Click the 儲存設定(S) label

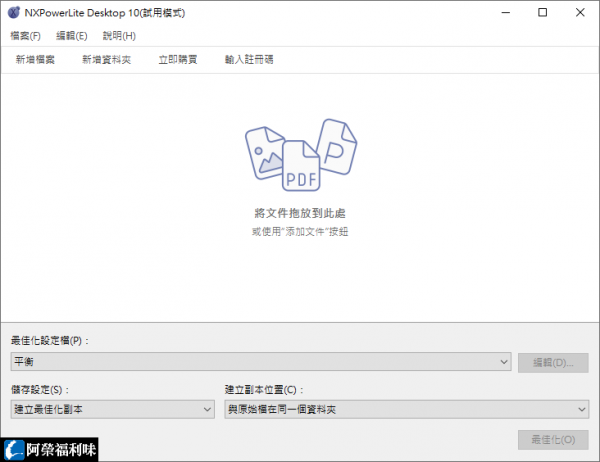pos(40,390)
